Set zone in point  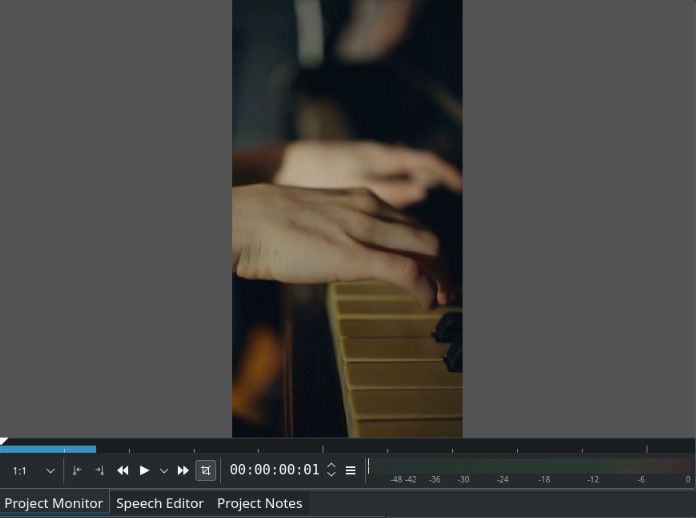tap(76, 471)
